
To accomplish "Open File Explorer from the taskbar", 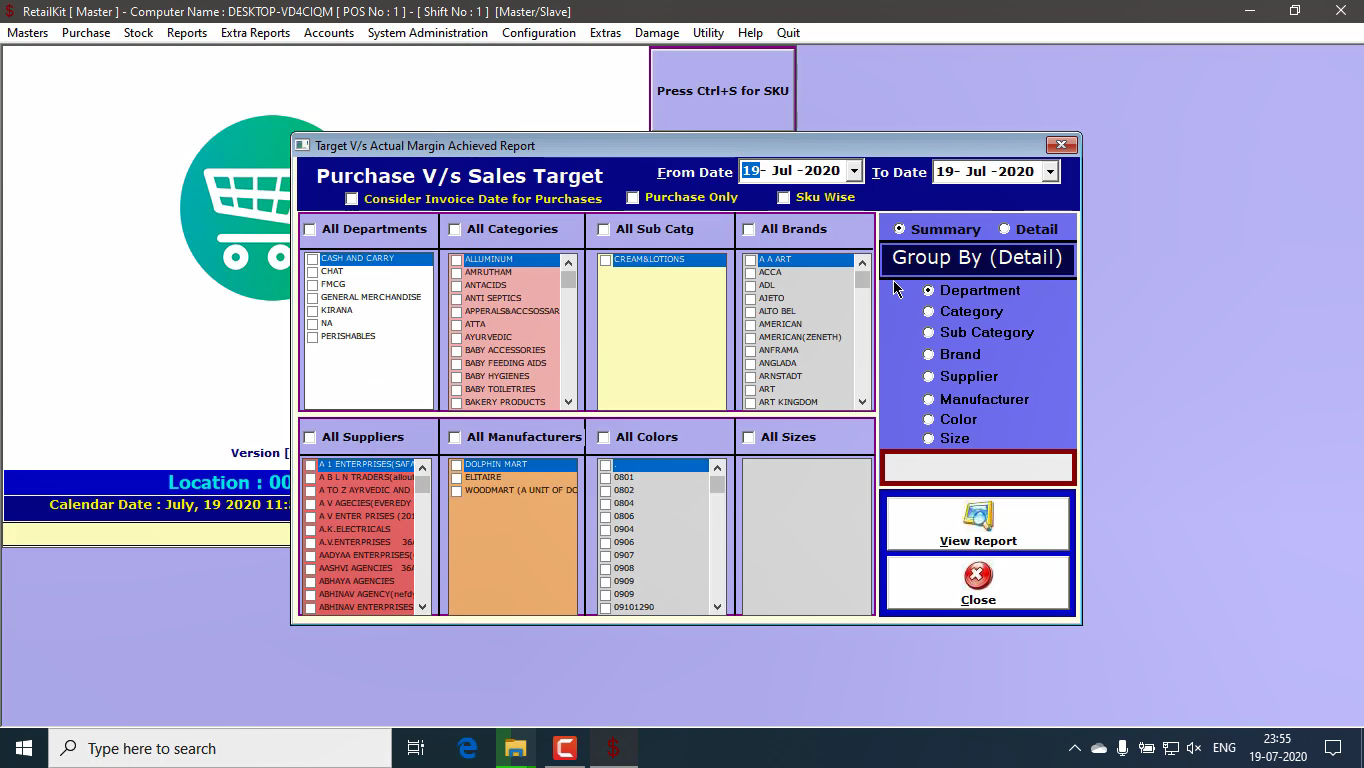I will click(x=516, y=748).
